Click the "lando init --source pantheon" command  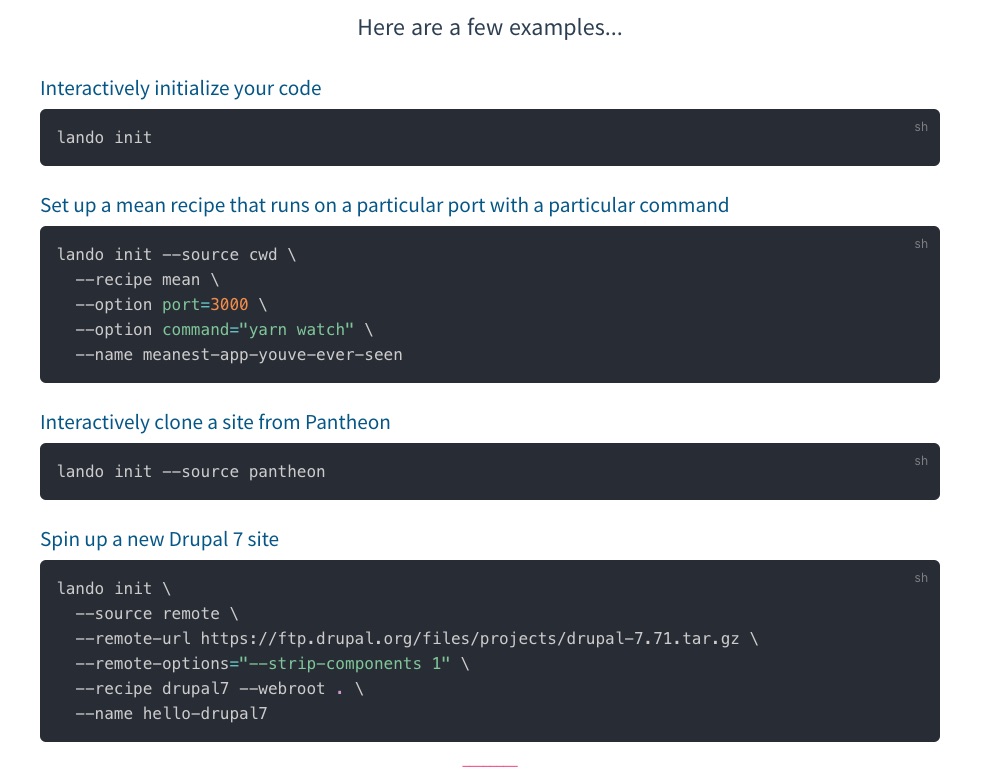[x=191, y=471]
